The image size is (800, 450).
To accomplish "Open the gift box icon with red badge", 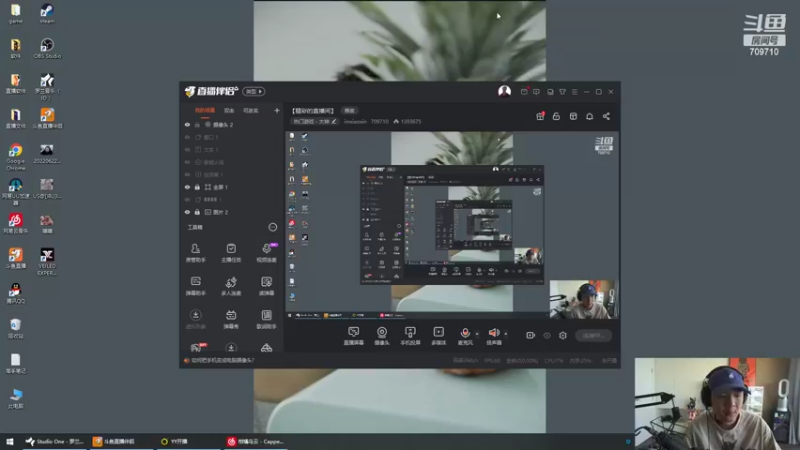I will click(540, 116).
